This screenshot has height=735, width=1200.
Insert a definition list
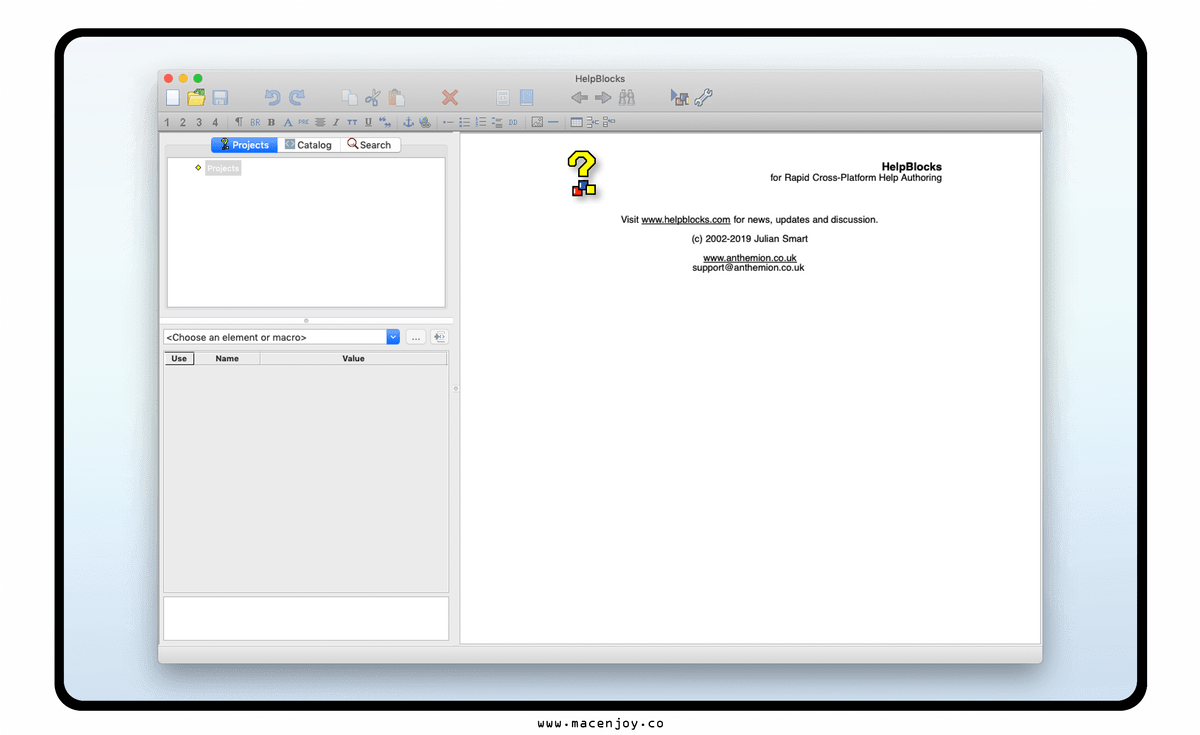[497, 122]
